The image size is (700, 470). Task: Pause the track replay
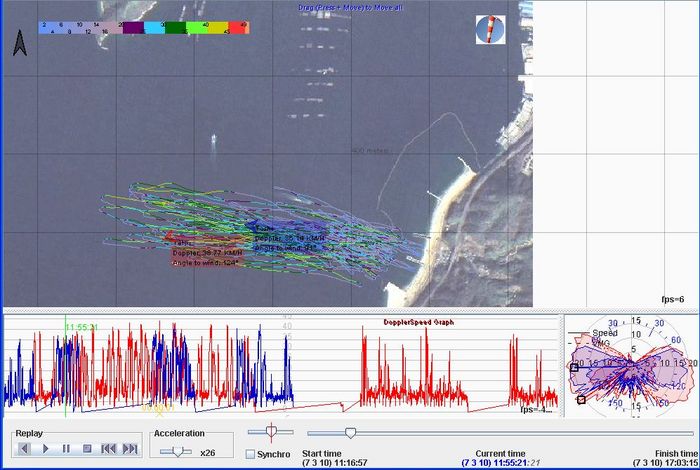[x=66, y=449]
